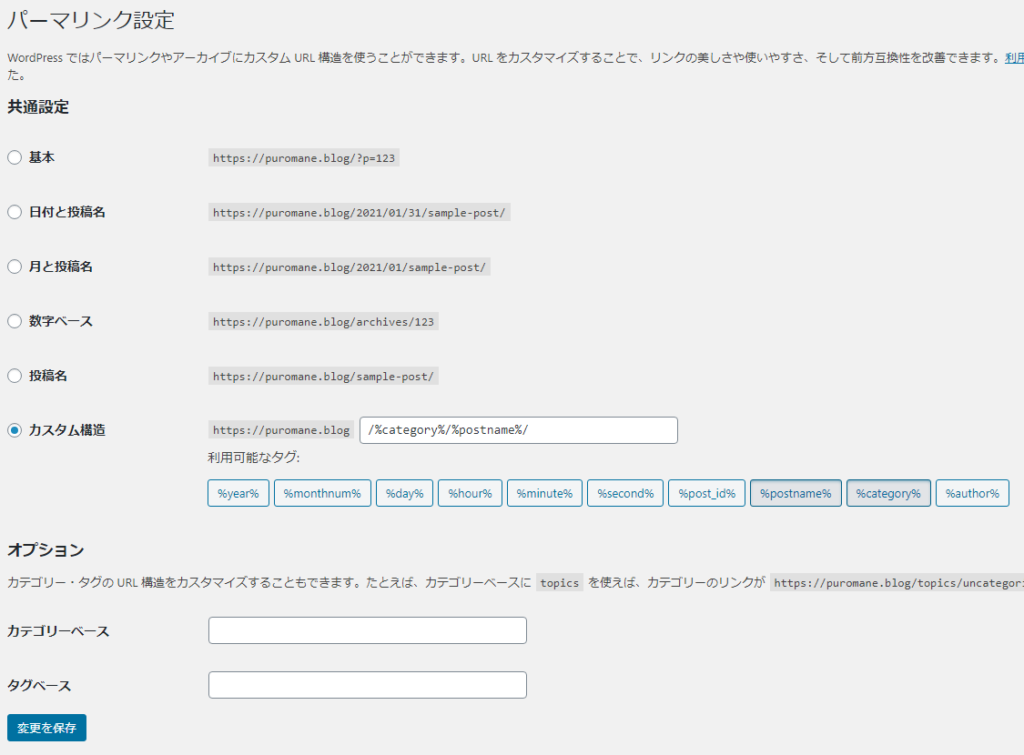The width and height of the screenshot is (1024, 755).
Task: Toggle the %postname% tag button
Action: [796, 493]
